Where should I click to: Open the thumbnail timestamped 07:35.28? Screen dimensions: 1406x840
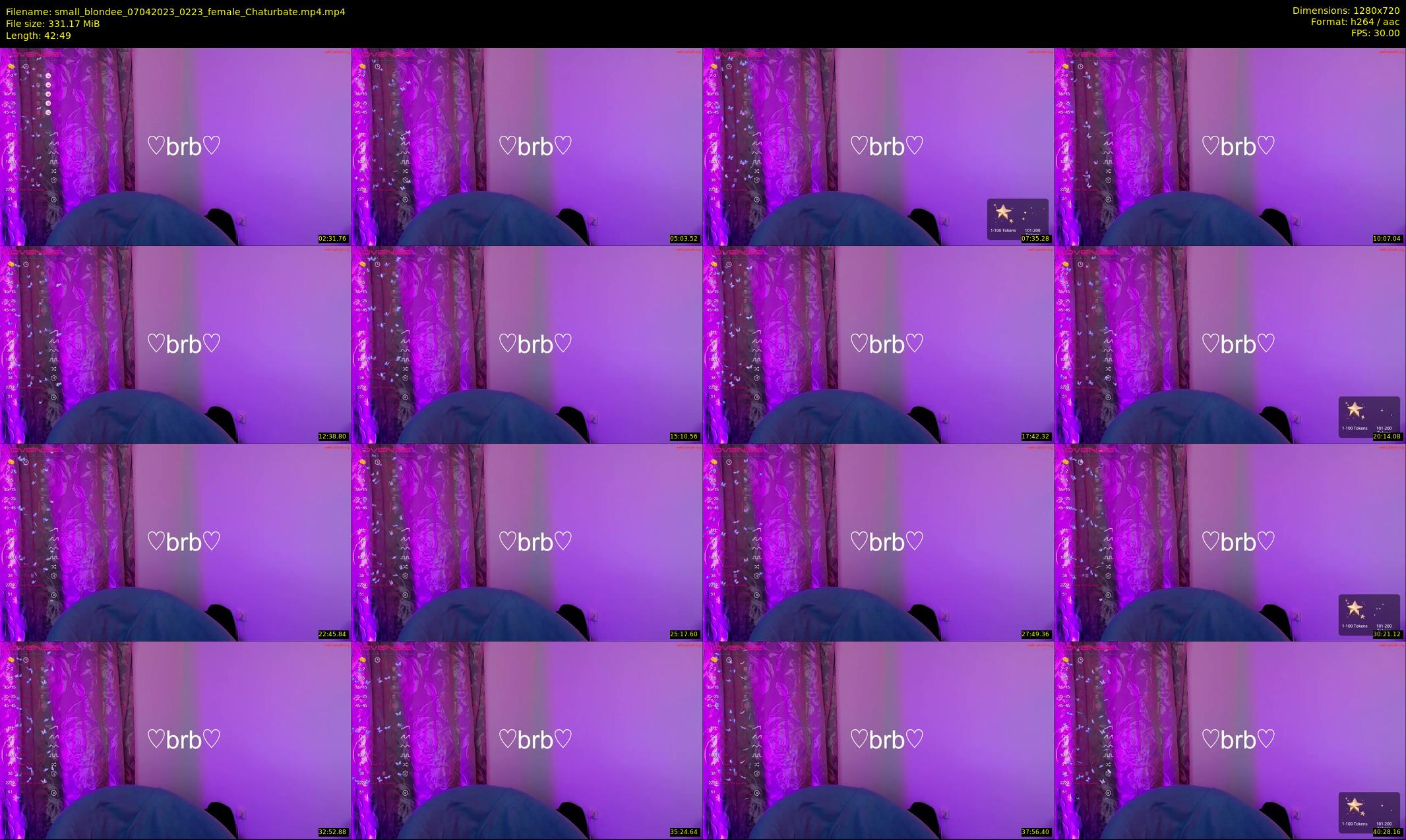(x=878, y=146)
